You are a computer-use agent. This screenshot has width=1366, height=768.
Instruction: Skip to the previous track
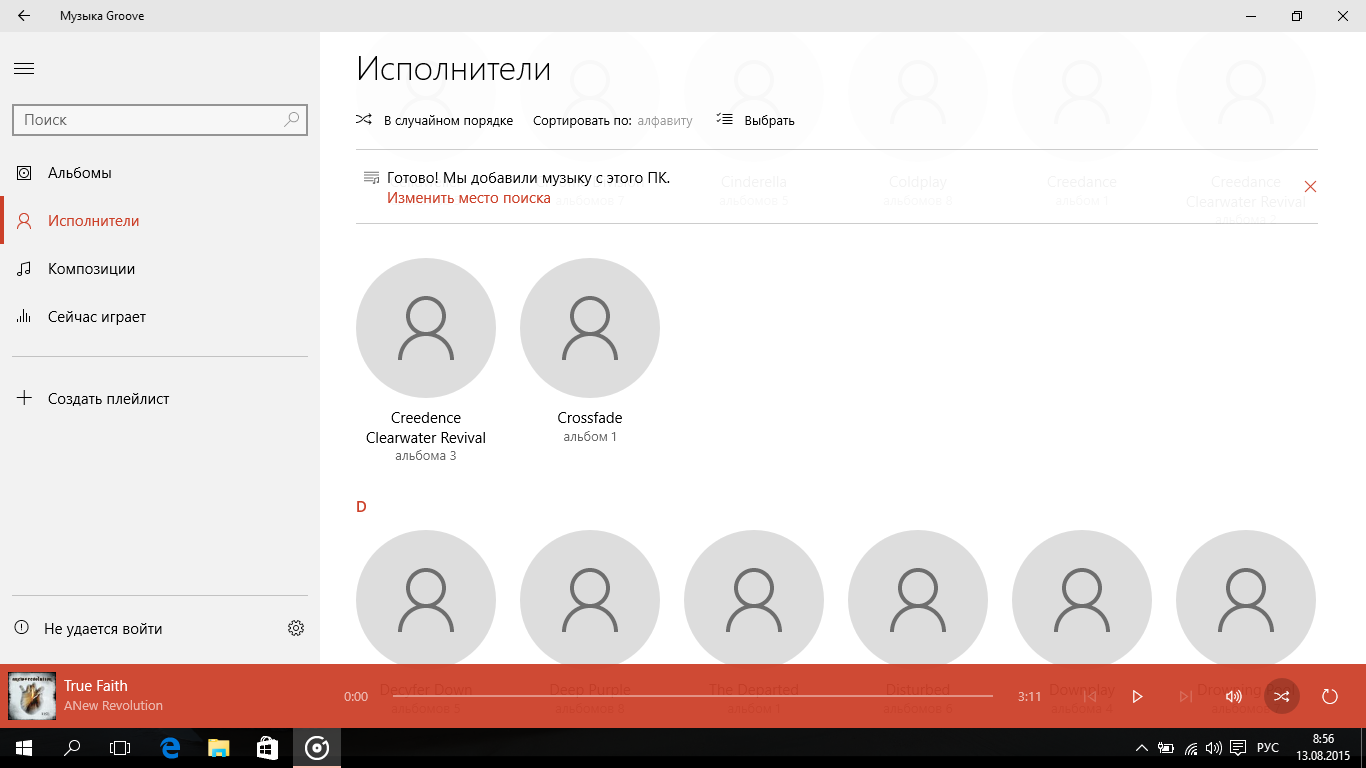(1090, 696)
